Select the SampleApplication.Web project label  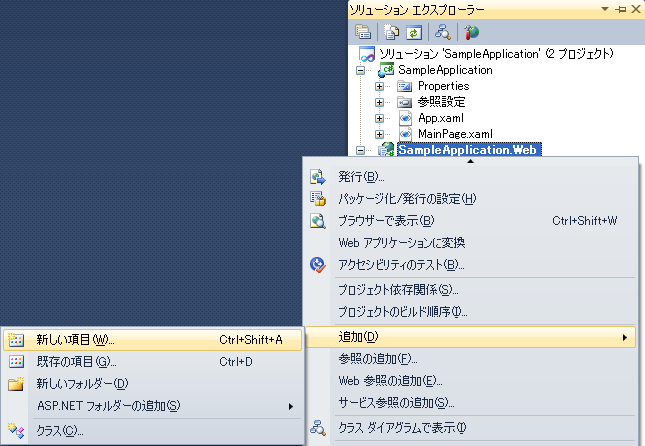468,150
